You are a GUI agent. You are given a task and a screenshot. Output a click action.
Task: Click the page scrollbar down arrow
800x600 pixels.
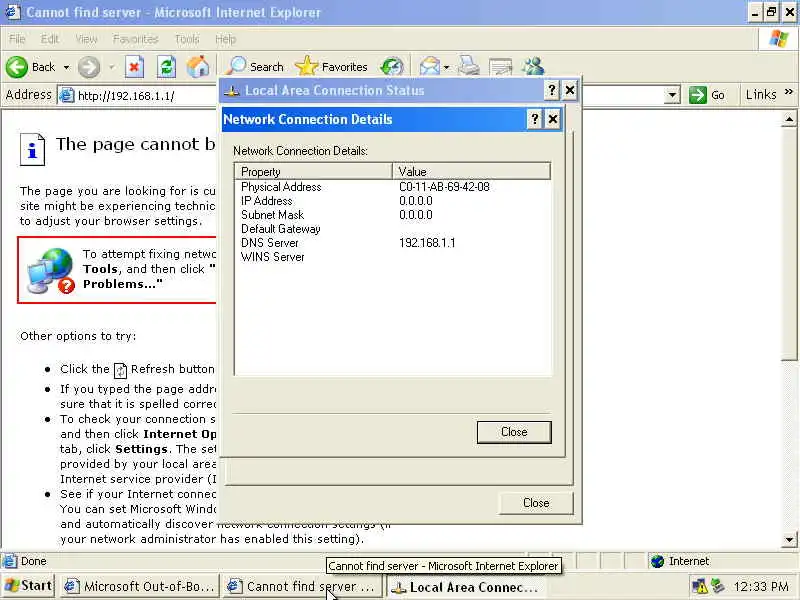[789, 539]
